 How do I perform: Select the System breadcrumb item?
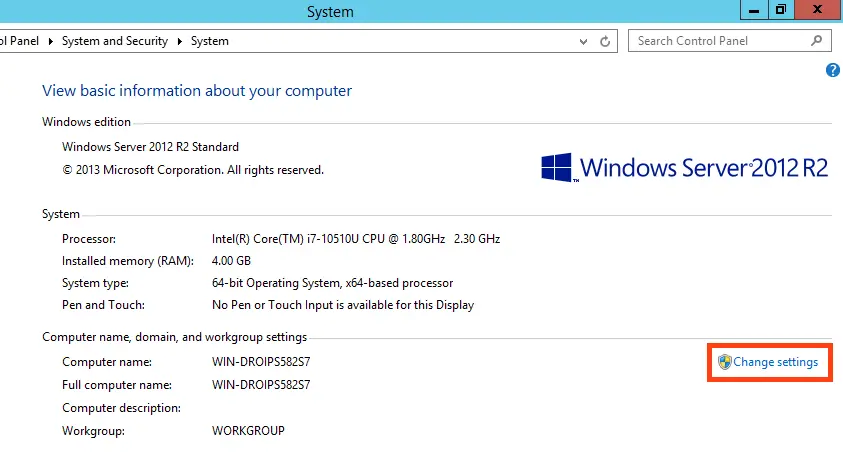pyautogui.click(x=209, y=41)
